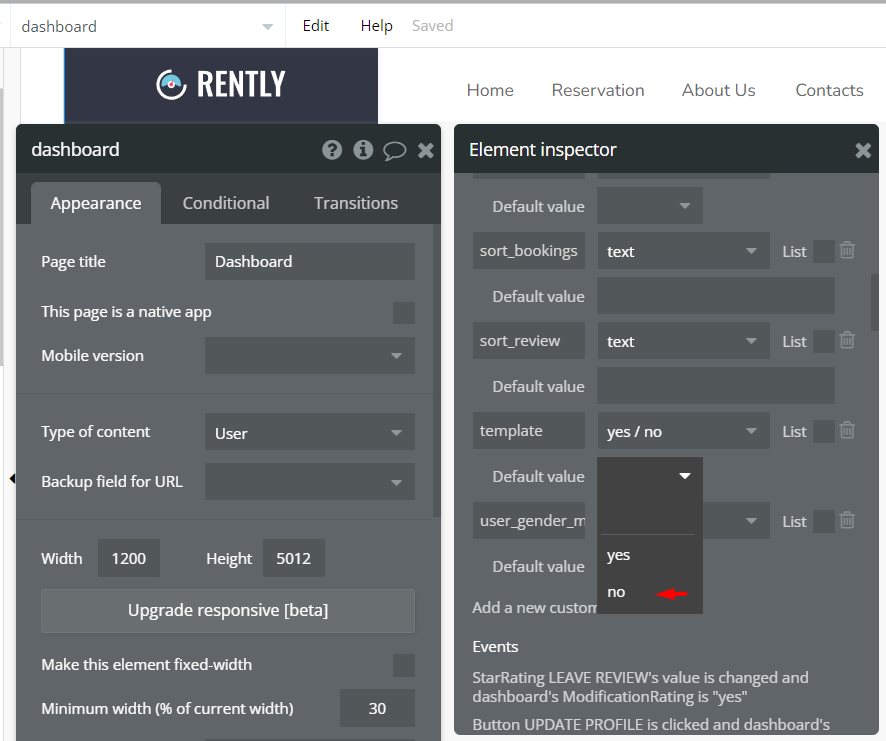Check the List box for sort_bookings
The height and width of the screenshot is (741, 886).
pos(823,251)
